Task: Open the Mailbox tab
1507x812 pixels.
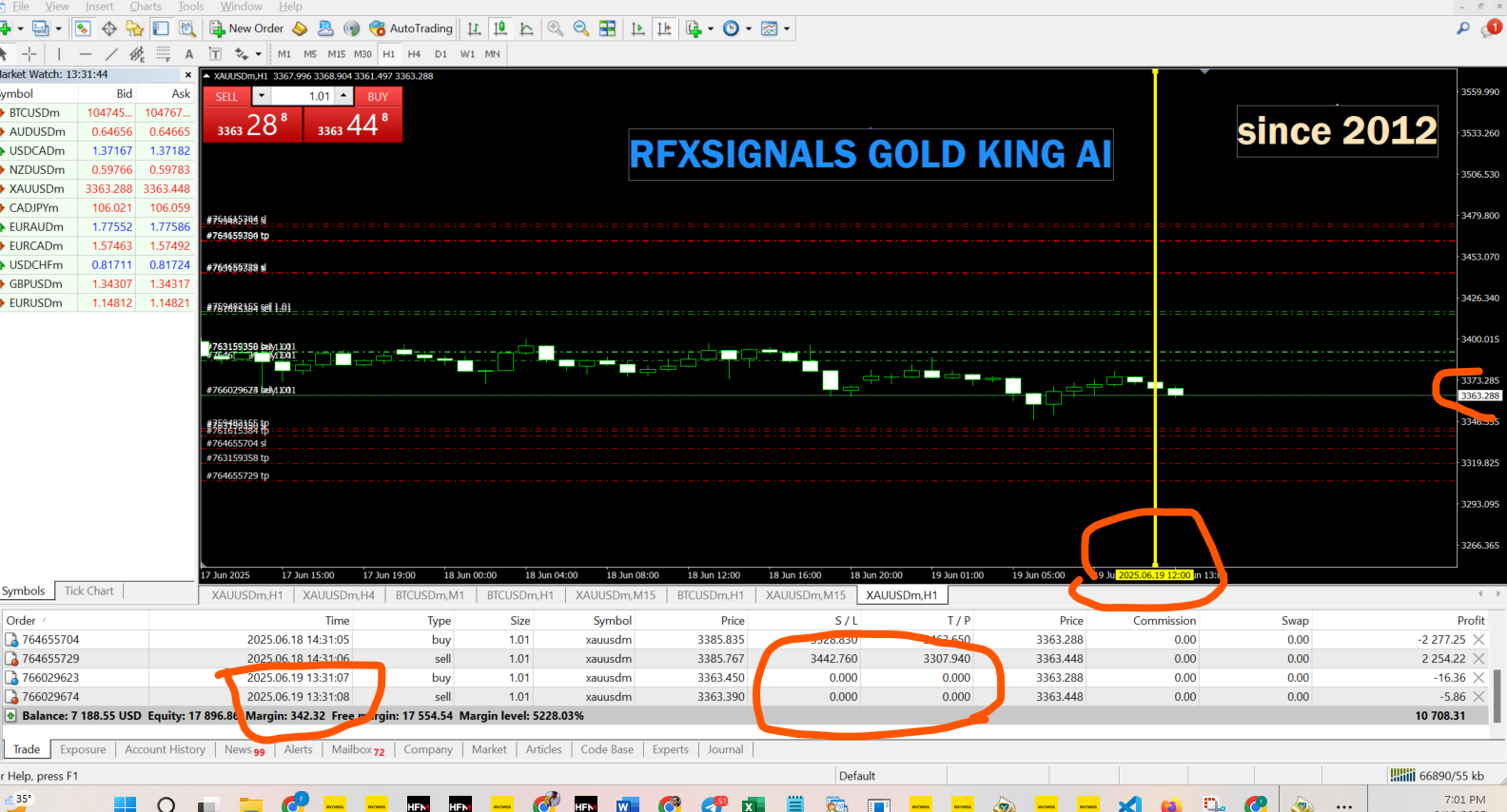Action: 358,750
